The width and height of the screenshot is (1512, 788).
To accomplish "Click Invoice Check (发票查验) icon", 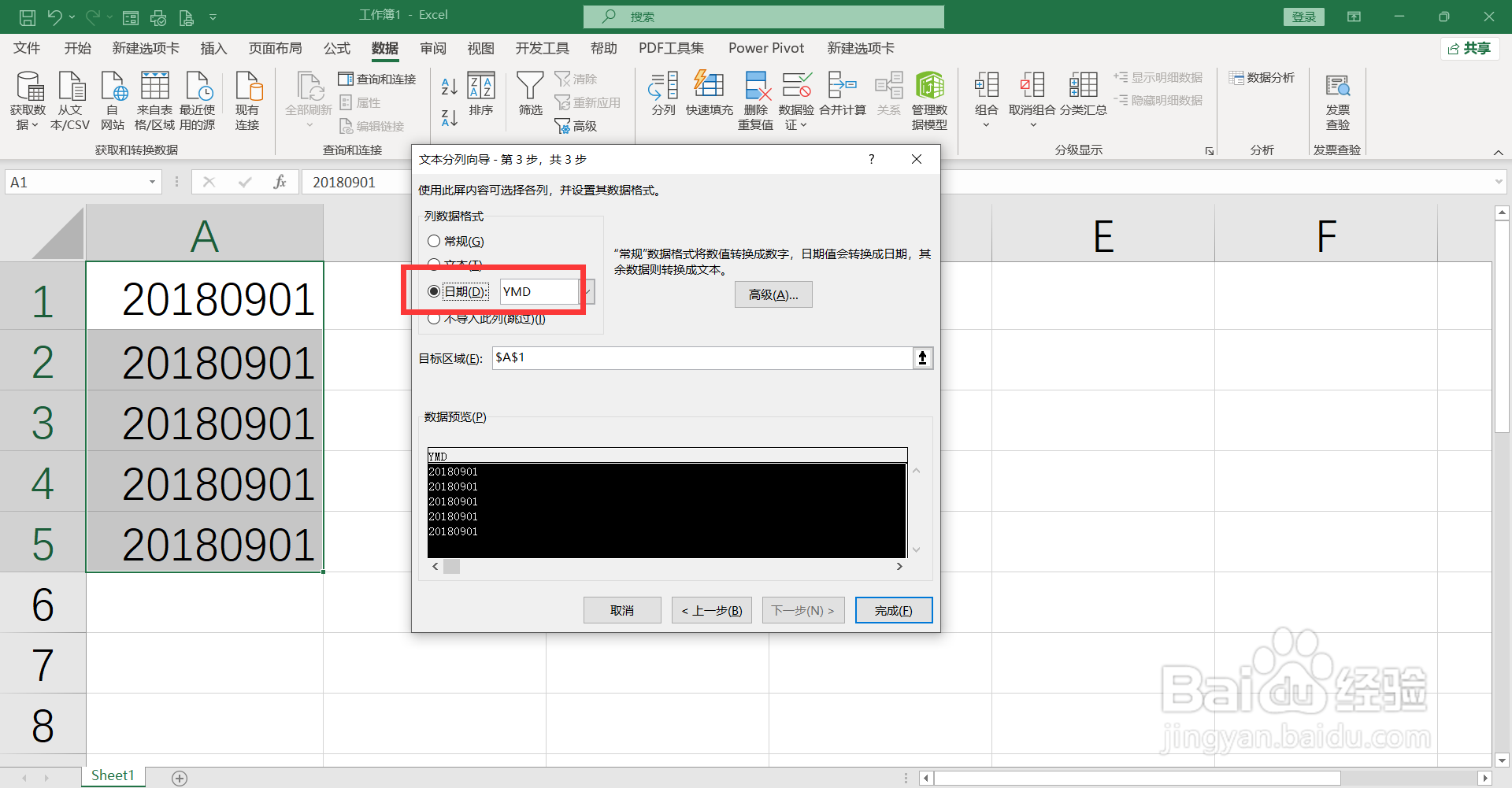I will pyautogui.click(x=1337, y=86).
